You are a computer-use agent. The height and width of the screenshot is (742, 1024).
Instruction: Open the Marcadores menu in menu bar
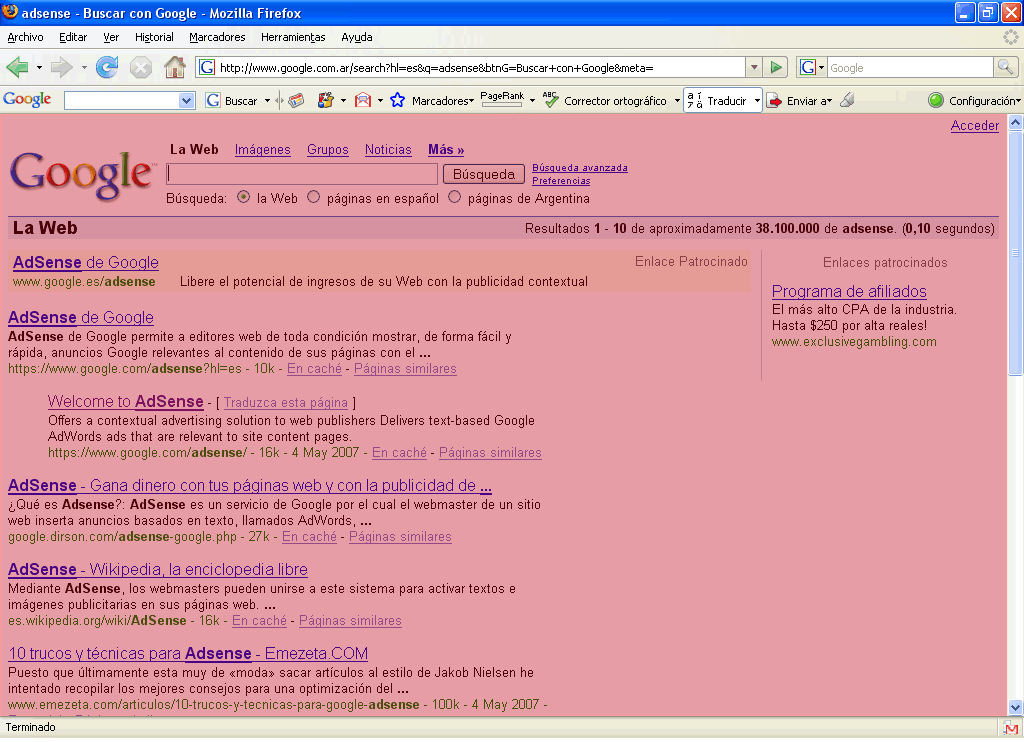(x=217, y=37)
